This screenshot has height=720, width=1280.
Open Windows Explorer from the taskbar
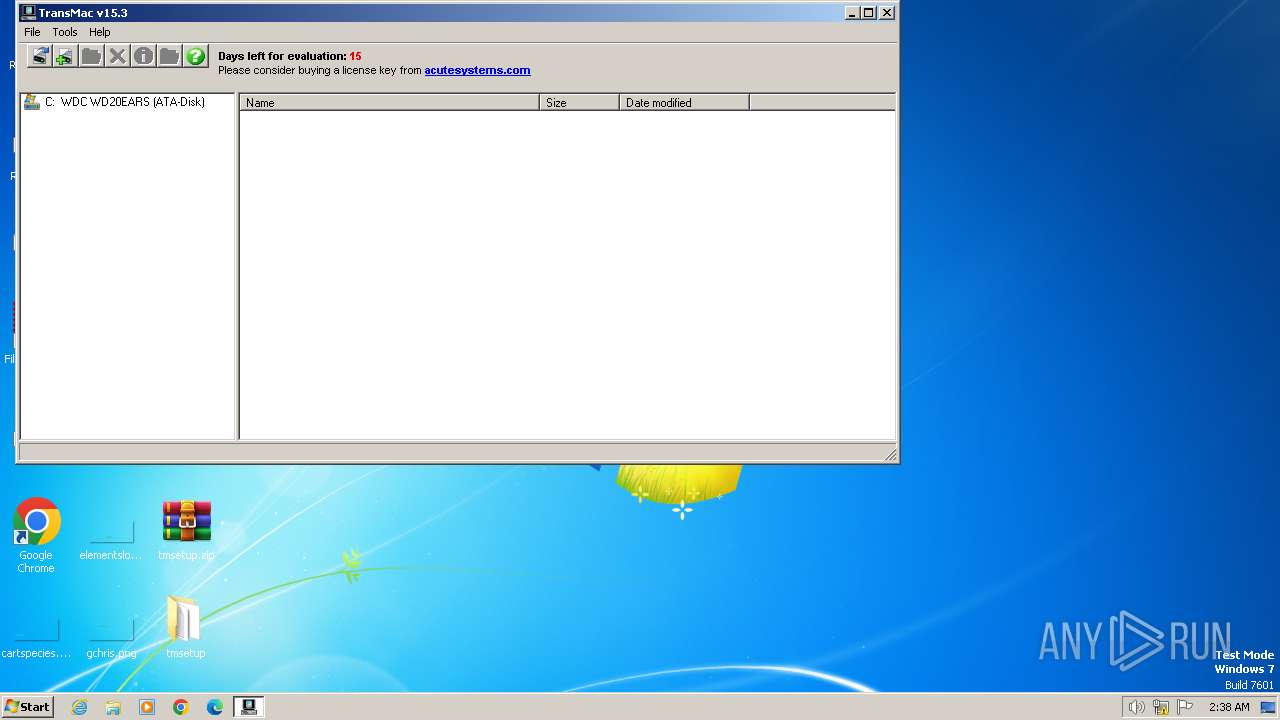pyautogui.click(x=113, y=707)
